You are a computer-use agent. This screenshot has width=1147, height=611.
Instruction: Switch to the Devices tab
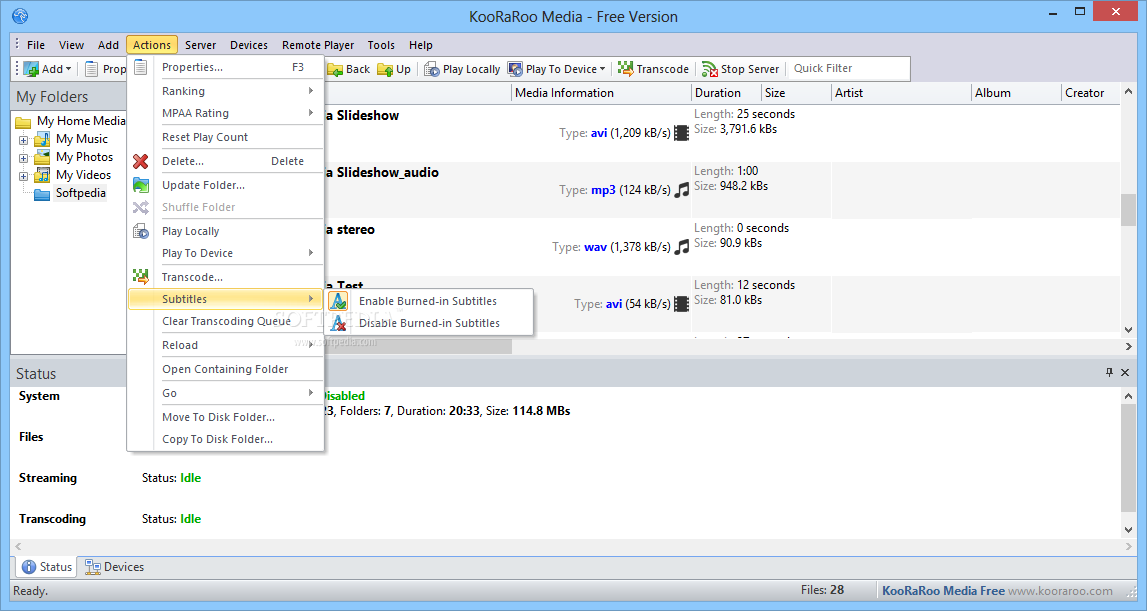115,567
